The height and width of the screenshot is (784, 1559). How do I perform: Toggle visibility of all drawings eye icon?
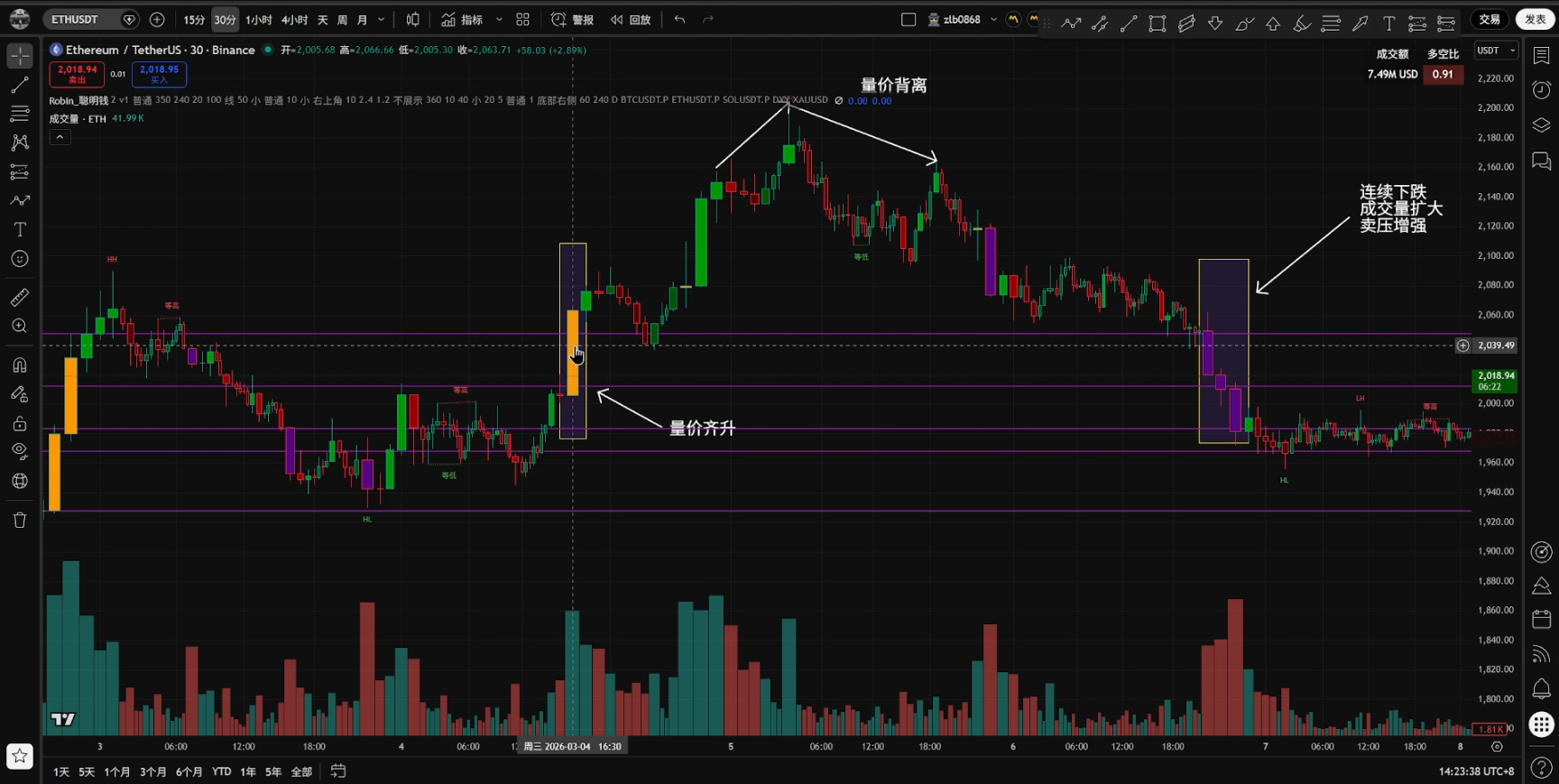pyautogui.click(x=20, y=451)
